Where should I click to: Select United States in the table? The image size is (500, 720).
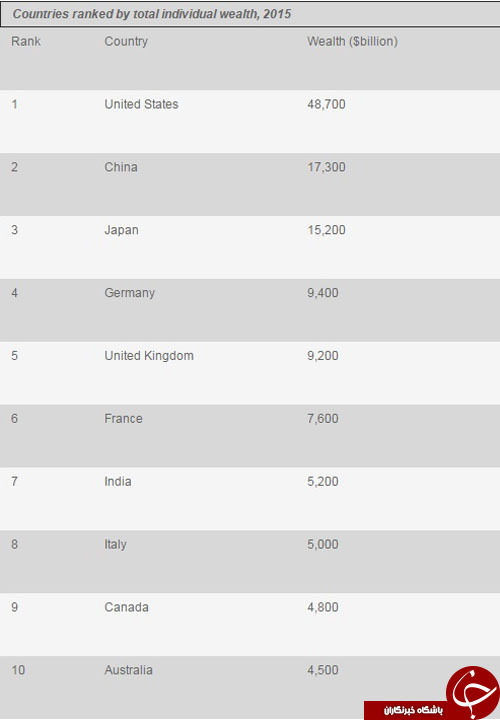(141, 104)
